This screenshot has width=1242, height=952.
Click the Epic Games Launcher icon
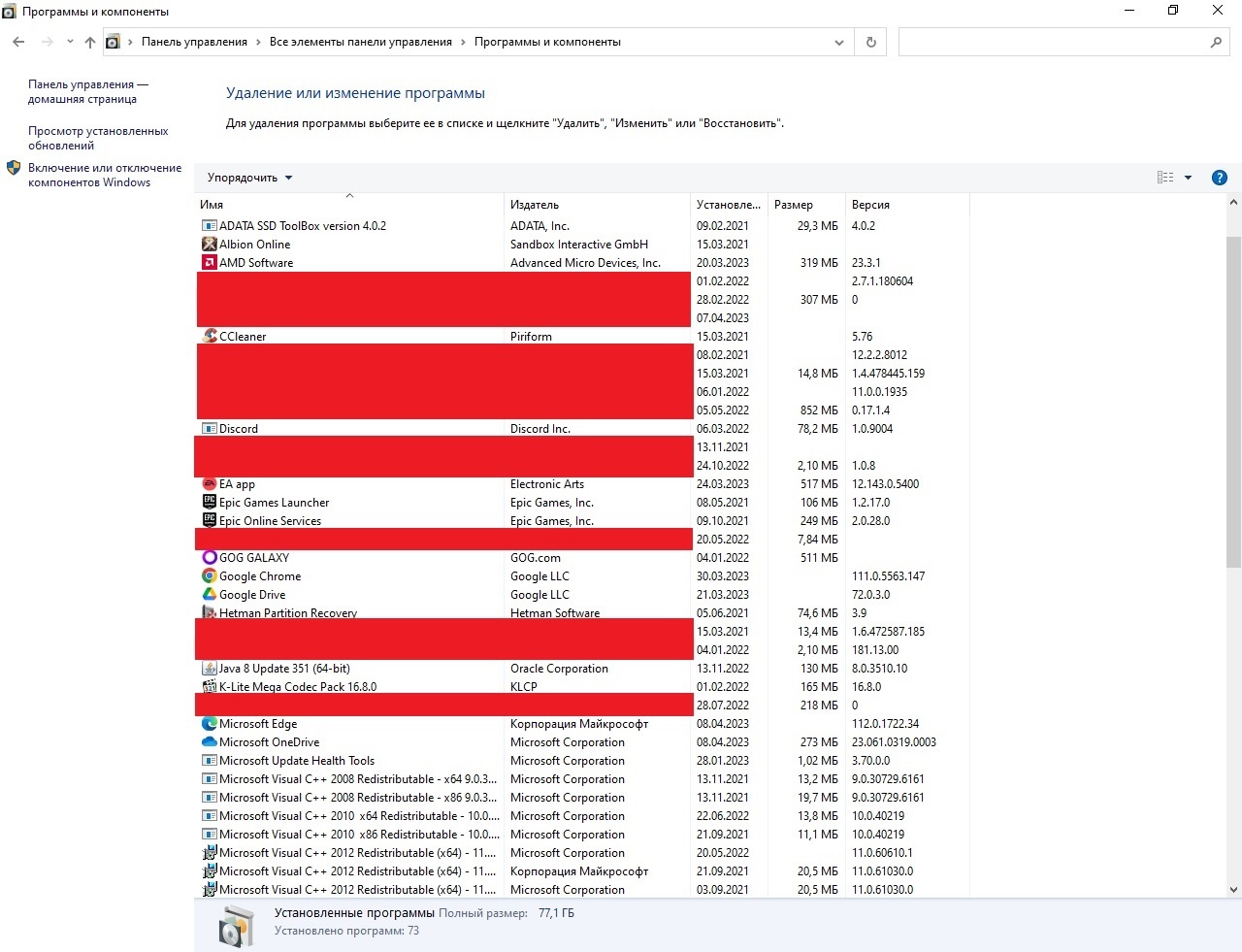(209, 503)
